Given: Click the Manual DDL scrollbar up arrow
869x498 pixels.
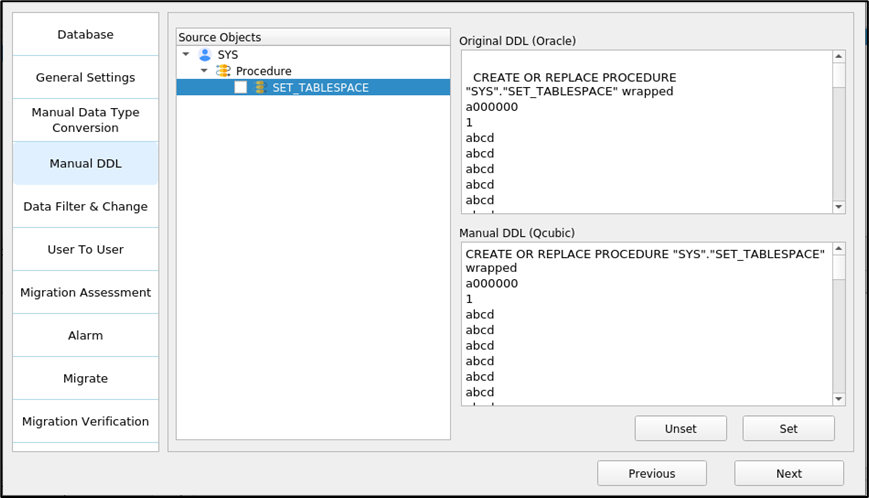Looking at the screenshot, I should point(839,249).
